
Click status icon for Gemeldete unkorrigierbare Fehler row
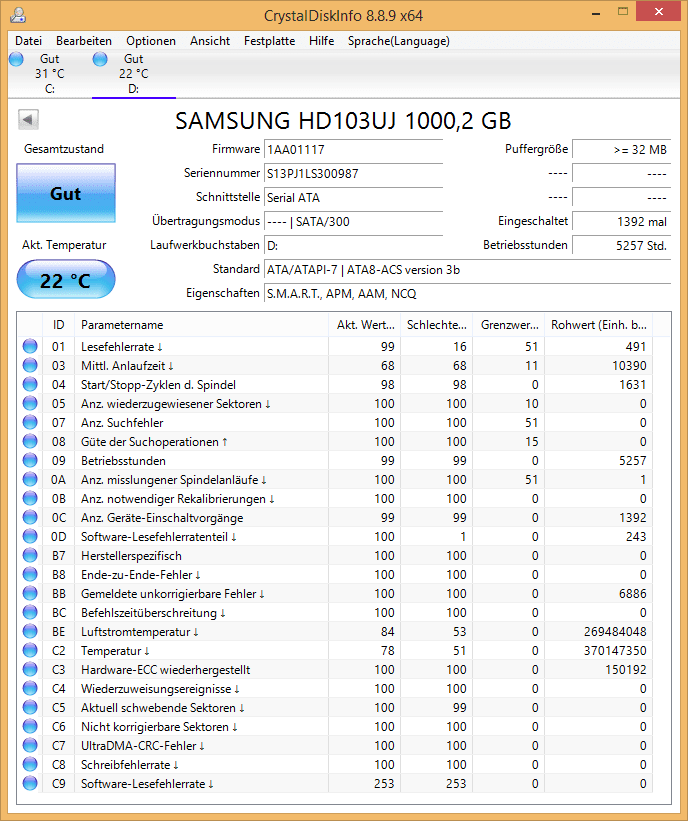[30, 594]
